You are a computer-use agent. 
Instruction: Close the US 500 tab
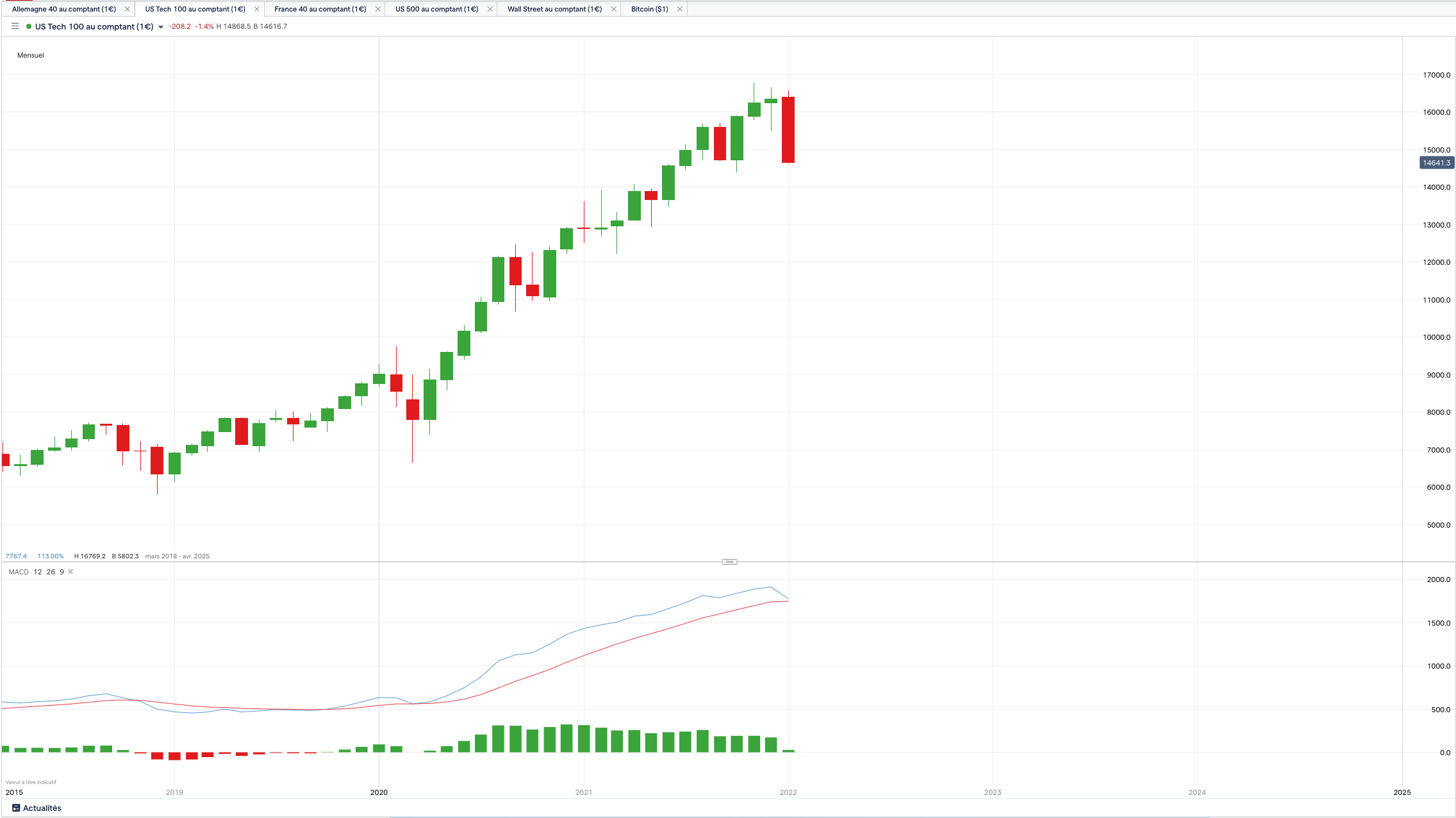(x=490, y=9)
